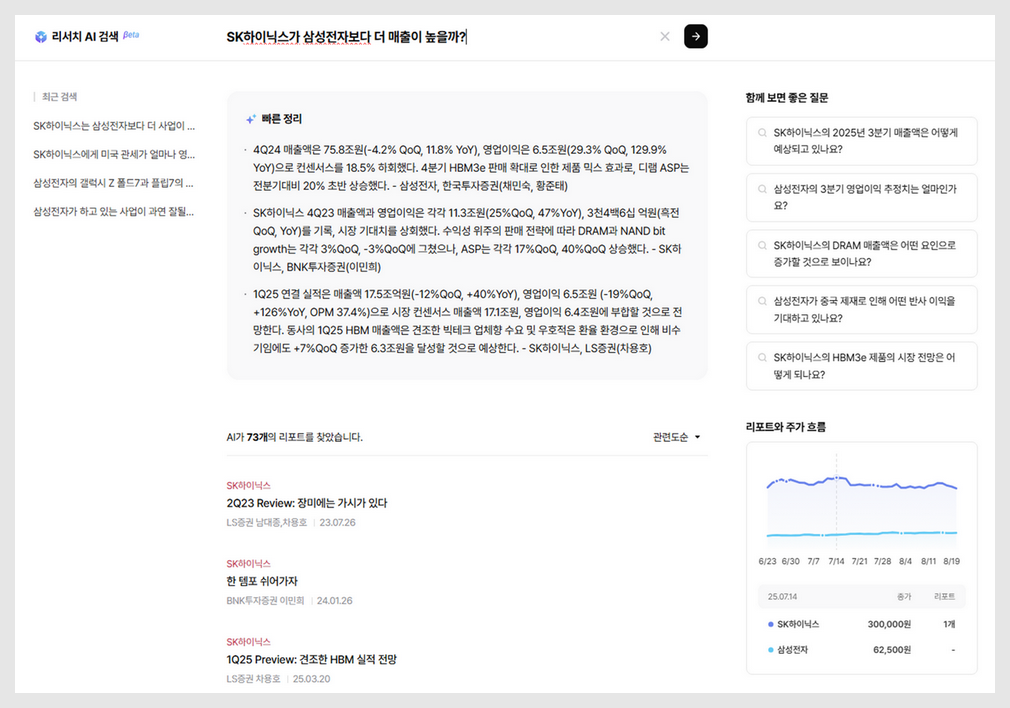Click SK하이닉스 tag above 1Q25 Preview report

click(248, 642)
